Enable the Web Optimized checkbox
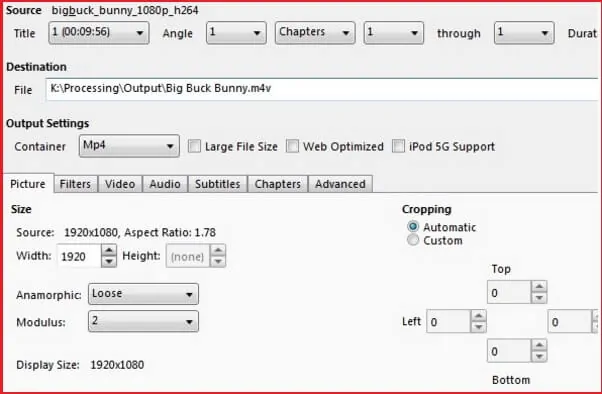This screenshot has height=394, width=602. 292,146
